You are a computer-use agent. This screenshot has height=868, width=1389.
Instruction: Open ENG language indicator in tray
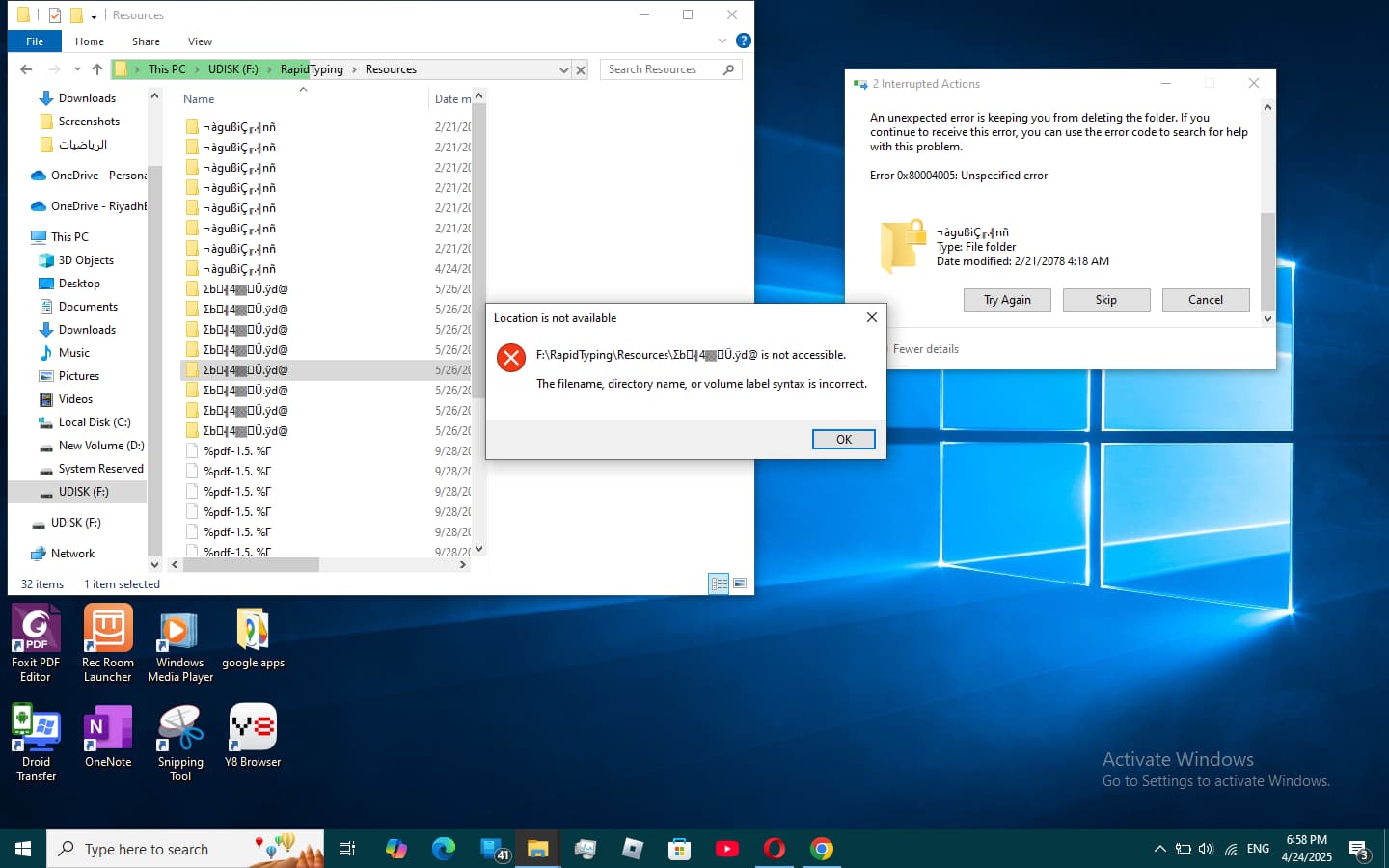(1258, 849)
